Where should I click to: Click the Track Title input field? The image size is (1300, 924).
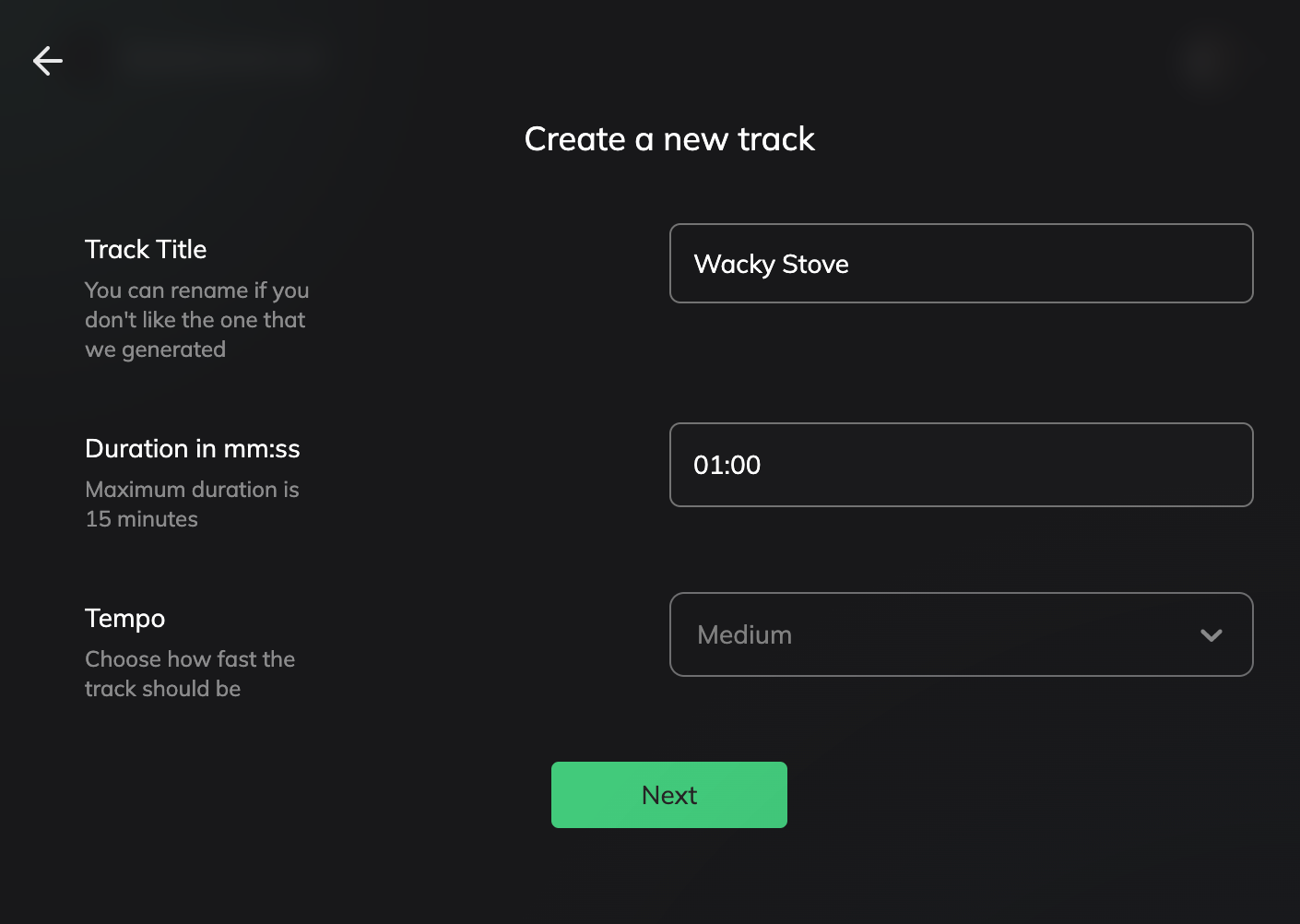(961, 264)
